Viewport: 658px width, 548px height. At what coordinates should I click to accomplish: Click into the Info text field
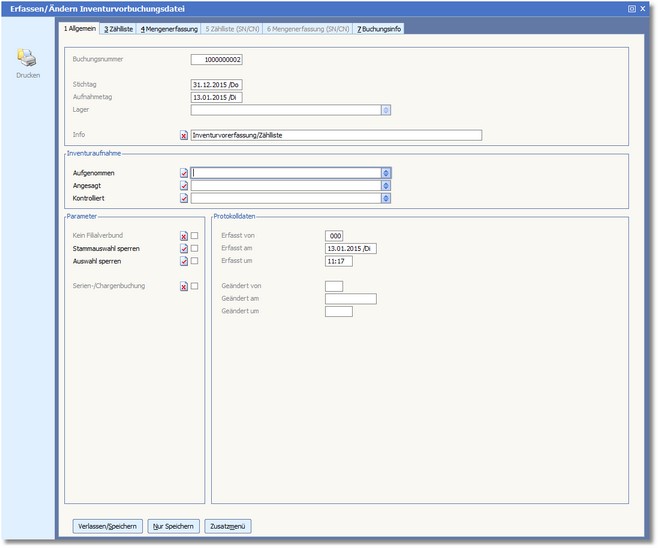[336, 135]
